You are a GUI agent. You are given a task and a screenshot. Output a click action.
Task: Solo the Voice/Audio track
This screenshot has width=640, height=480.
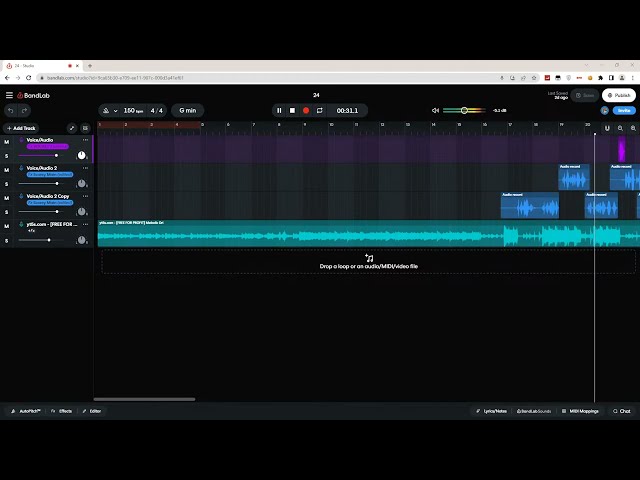tap(7, 156)
